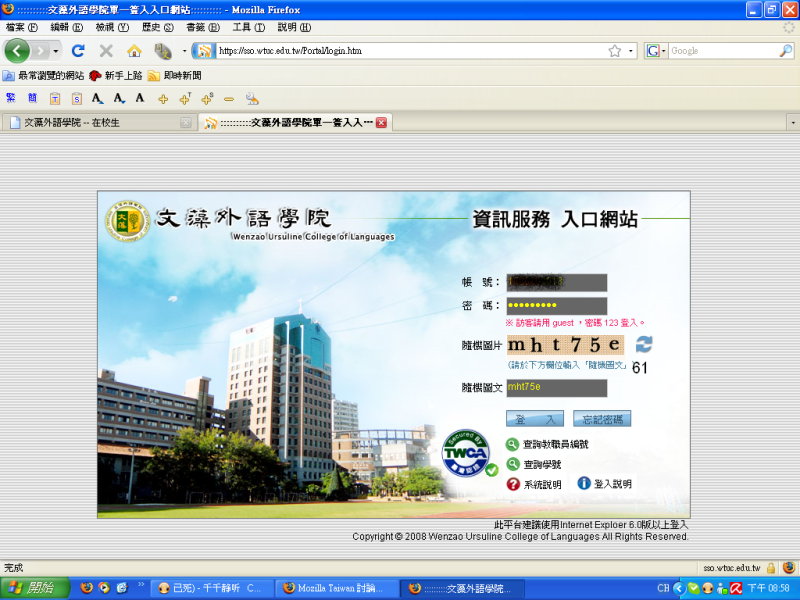
Task: Open the list-all-tabs dropdown
Action: (792, 122)
